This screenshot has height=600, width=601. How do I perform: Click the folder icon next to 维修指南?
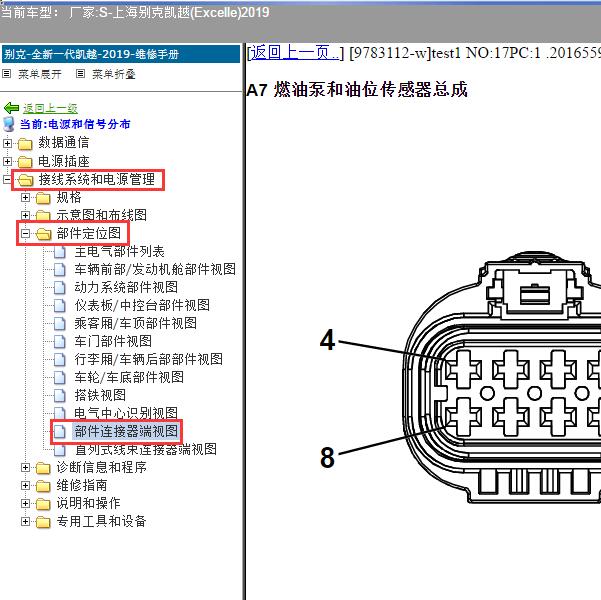point(43,486)
